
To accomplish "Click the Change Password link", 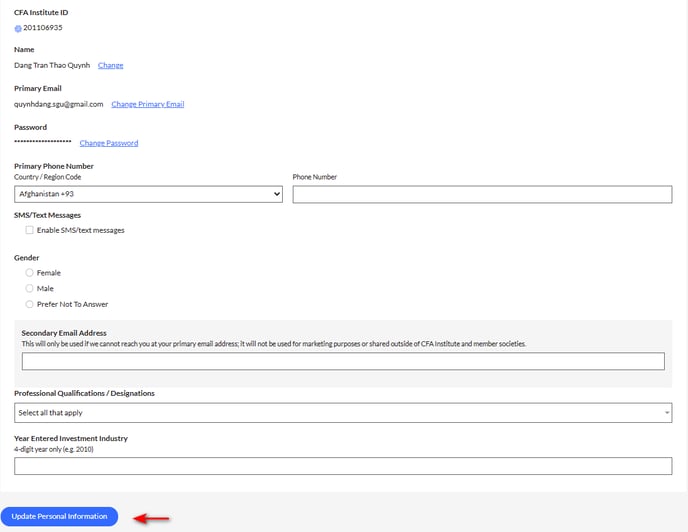I will point(109,143).
